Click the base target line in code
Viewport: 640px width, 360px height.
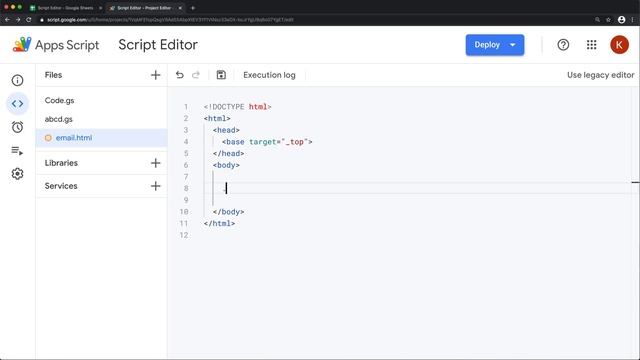click(x=267, y=142)
